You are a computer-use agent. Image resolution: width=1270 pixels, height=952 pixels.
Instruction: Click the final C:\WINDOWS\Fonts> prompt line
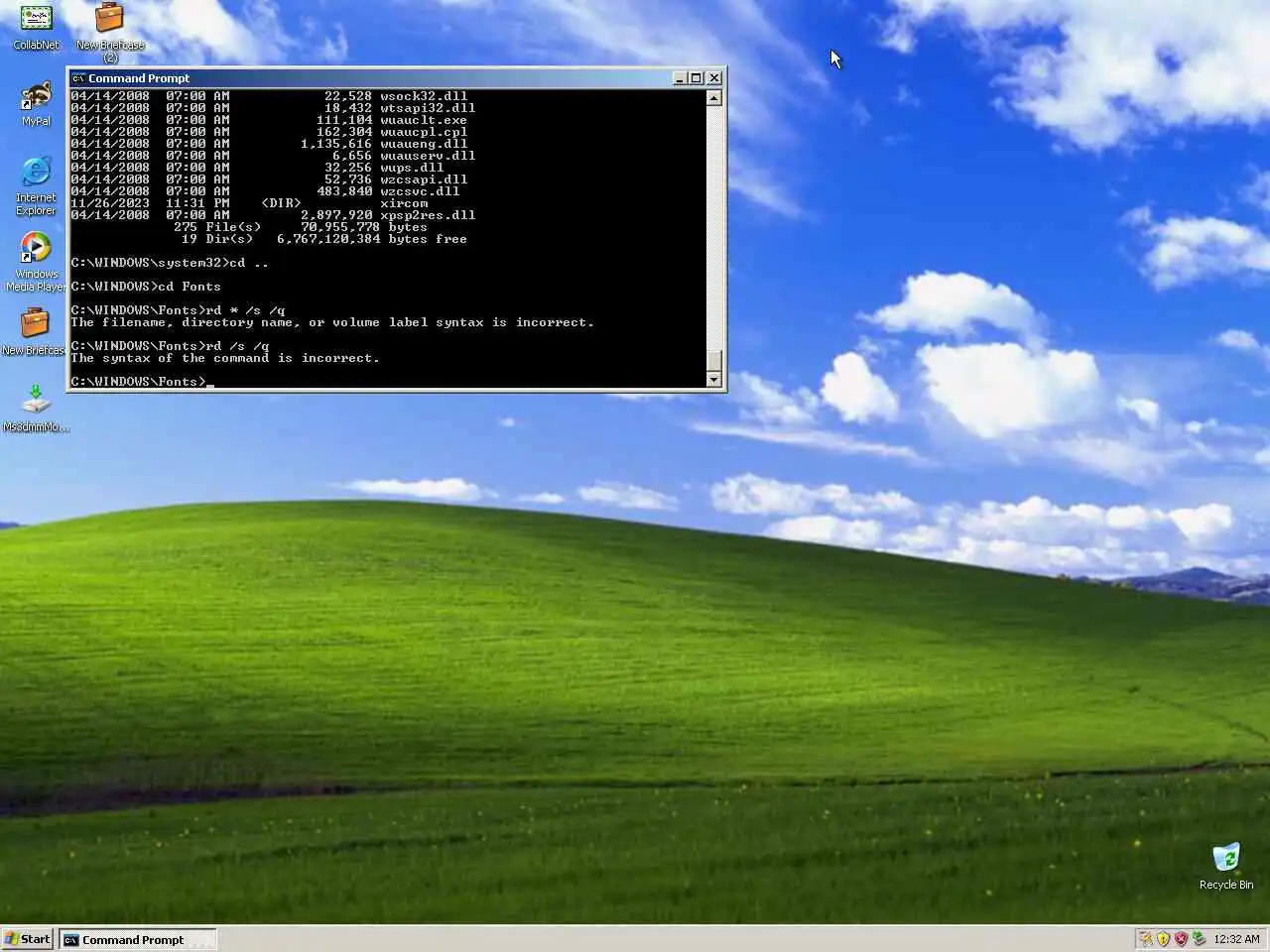tap(142, 382)
